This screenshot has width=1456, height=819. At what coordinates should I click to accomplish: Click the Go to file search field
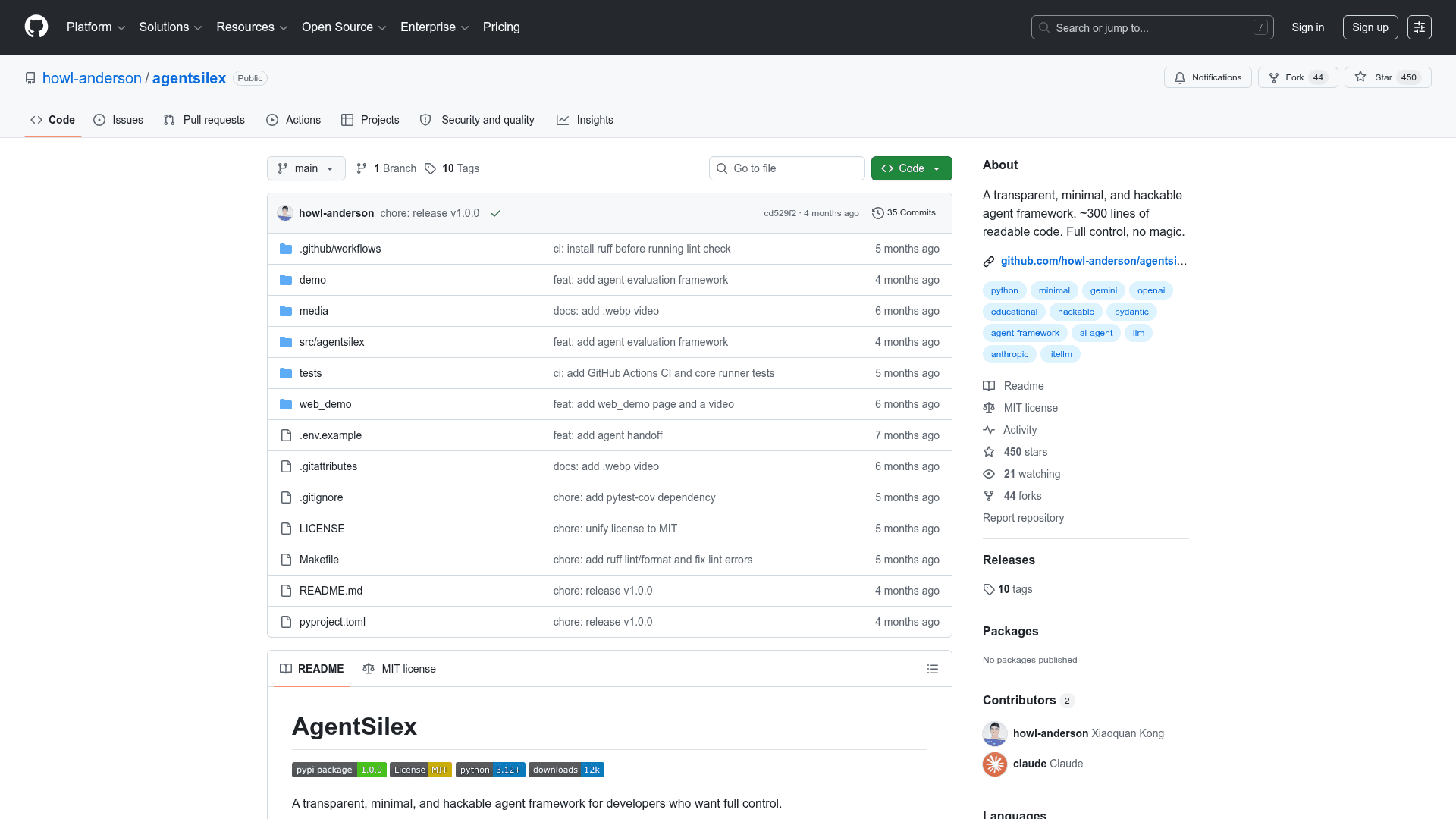point(787,168)
